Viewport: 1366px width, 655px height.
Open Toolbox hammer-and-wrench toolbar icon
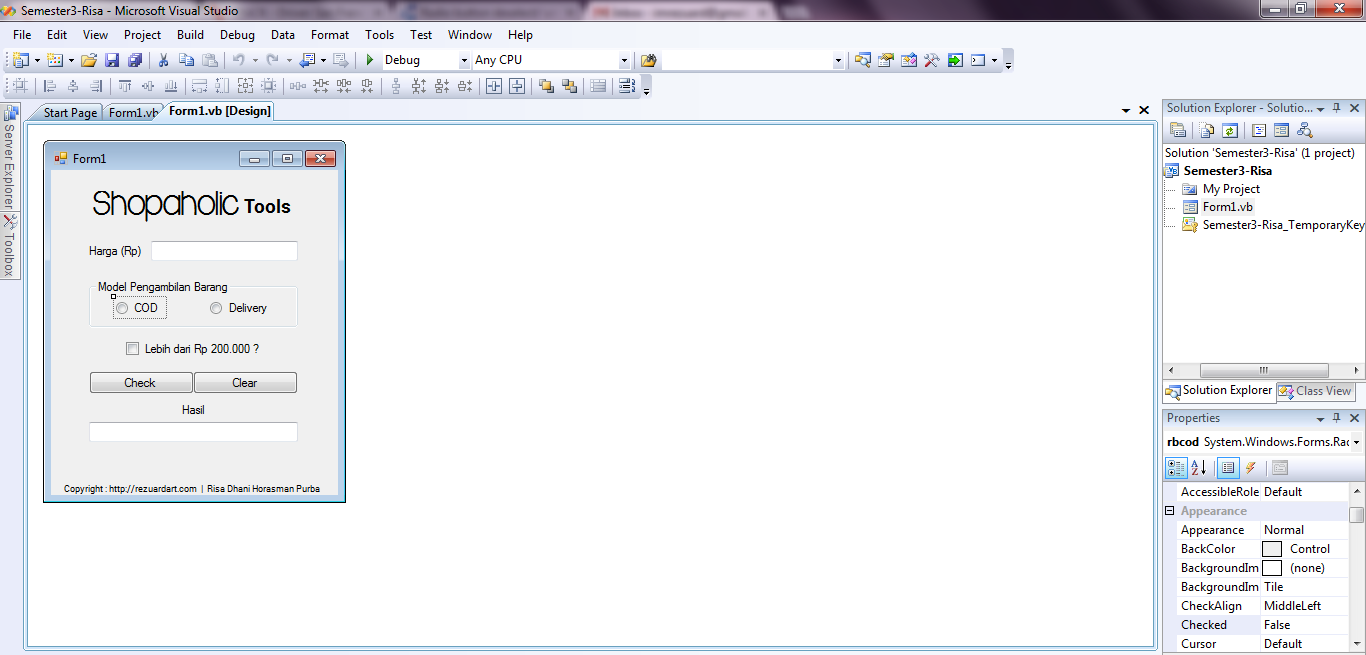point(932,60)
